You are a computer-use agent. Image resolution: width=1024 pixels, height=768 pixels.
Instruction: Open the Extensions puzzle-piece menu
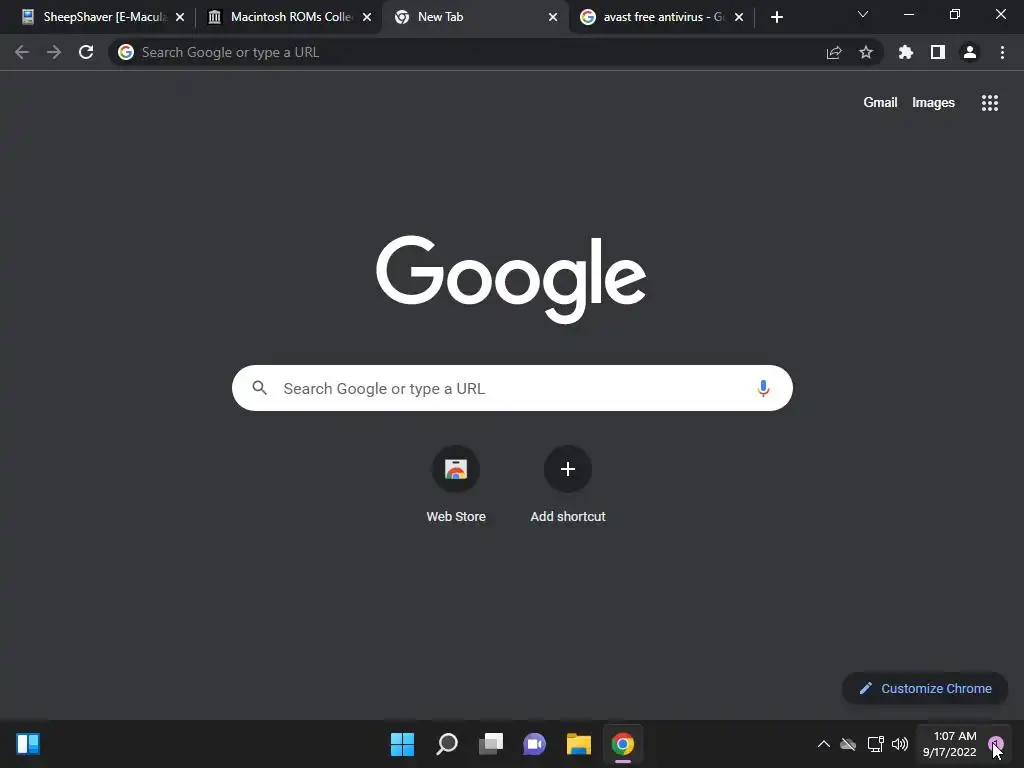906,52
